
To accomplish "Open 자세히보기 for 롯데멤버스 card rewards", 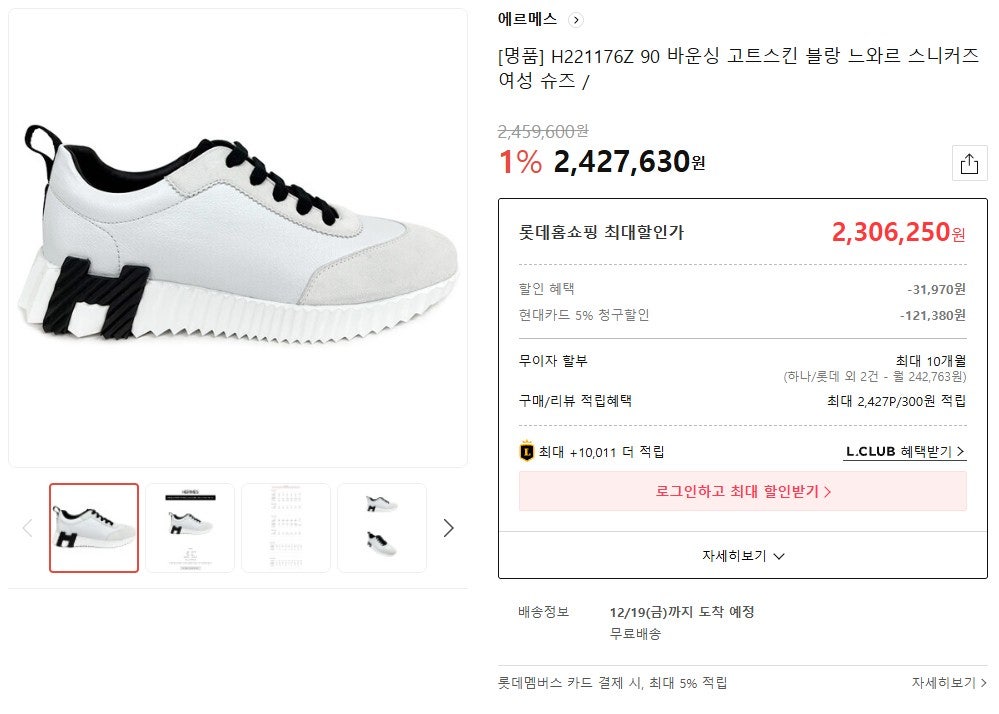I will [x=948, y=683].
